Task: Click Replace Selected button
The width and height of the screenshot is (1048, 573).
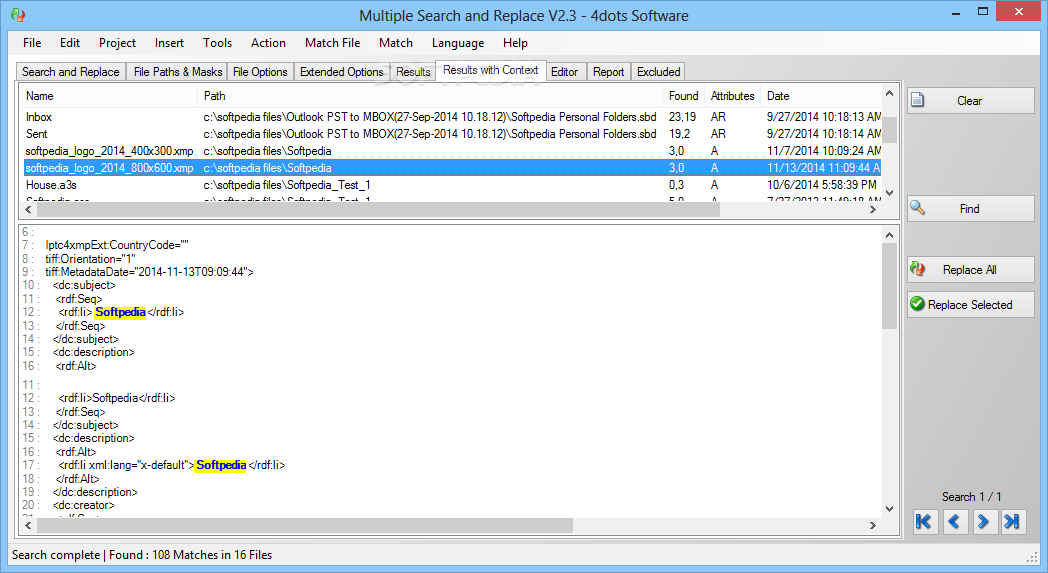Action: pos(970,304)
